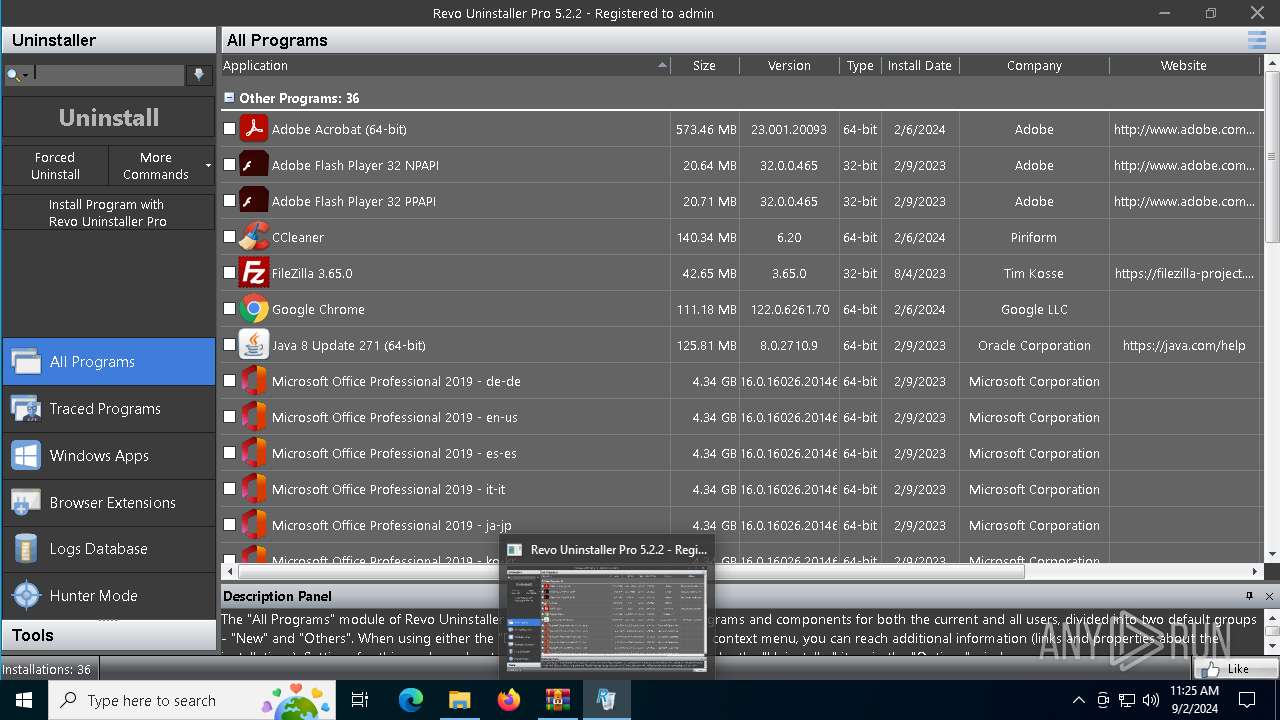Open the Windows Start menu
Image resolution: width=1280 pixels, height=720 pixels.
pos(24,700)
